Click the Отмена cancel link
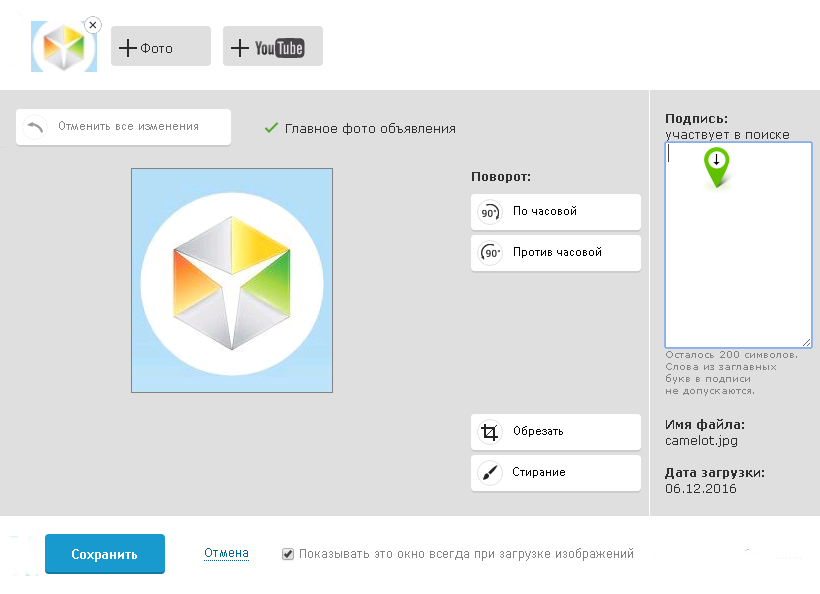Viewport: 820px width, 594px height. (226, 553)
